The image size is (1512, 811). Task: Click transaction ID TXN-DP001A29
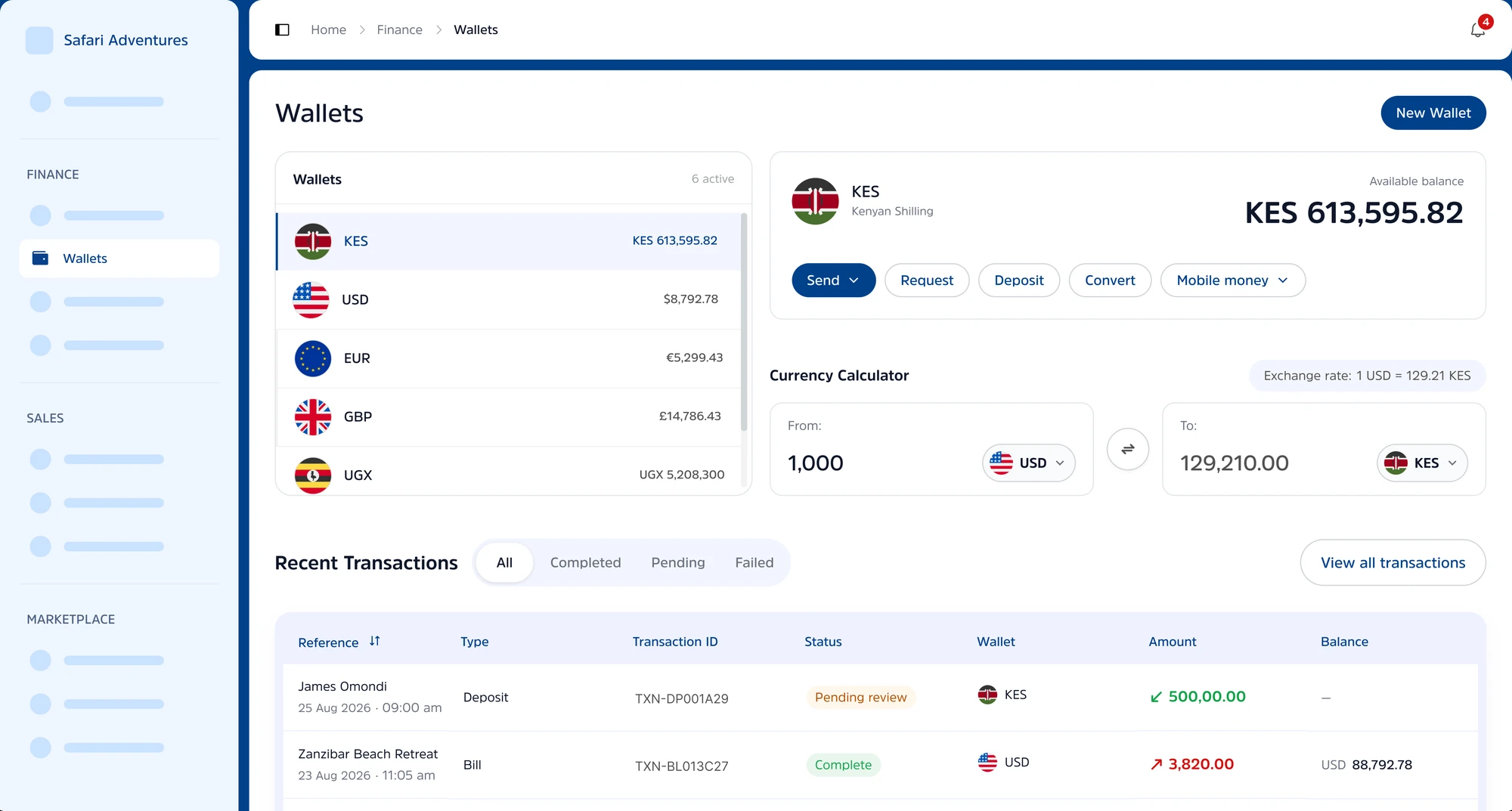click(681, 698)
